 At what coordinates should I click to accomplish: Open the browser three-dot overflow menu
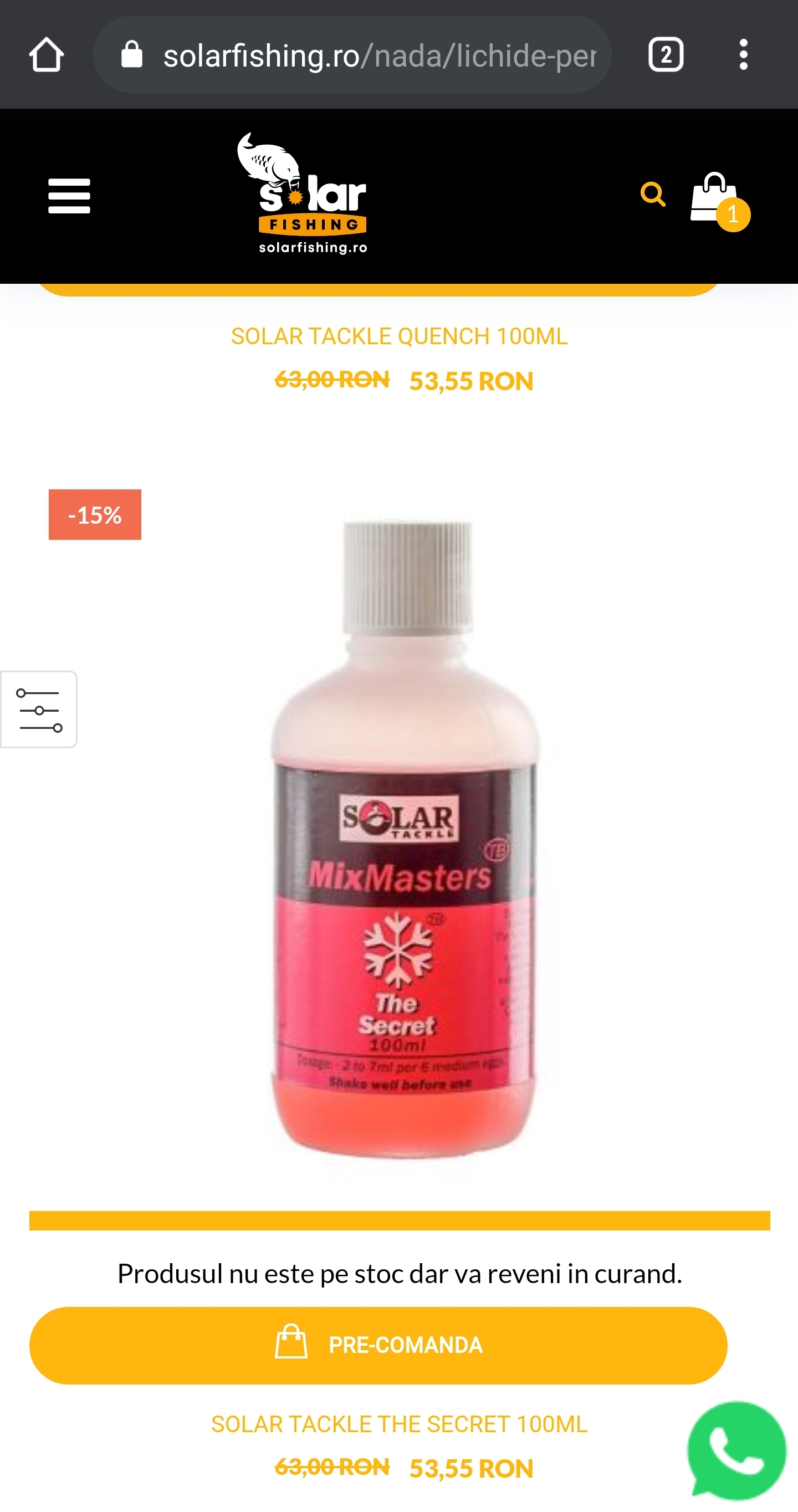(x=744, y=54)
